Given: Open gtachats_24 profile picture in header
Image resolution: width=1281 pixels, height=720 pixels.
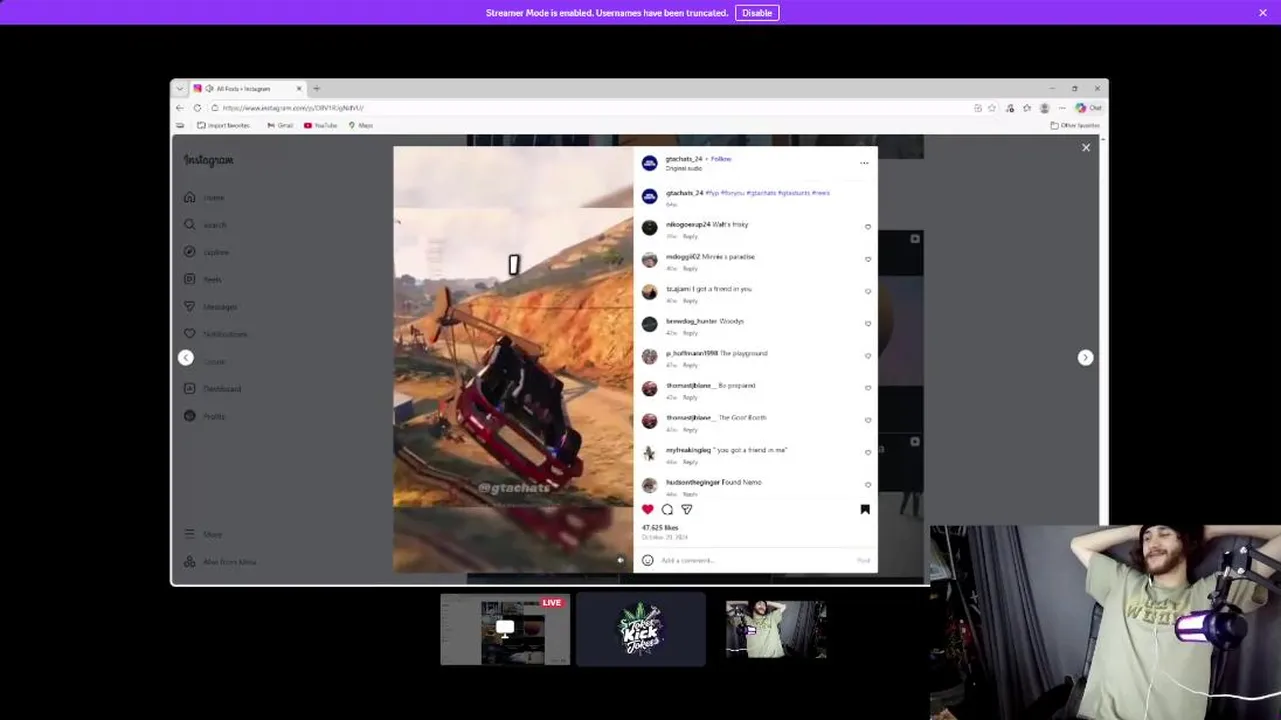Looking at the screenshot, I should 649,163.
